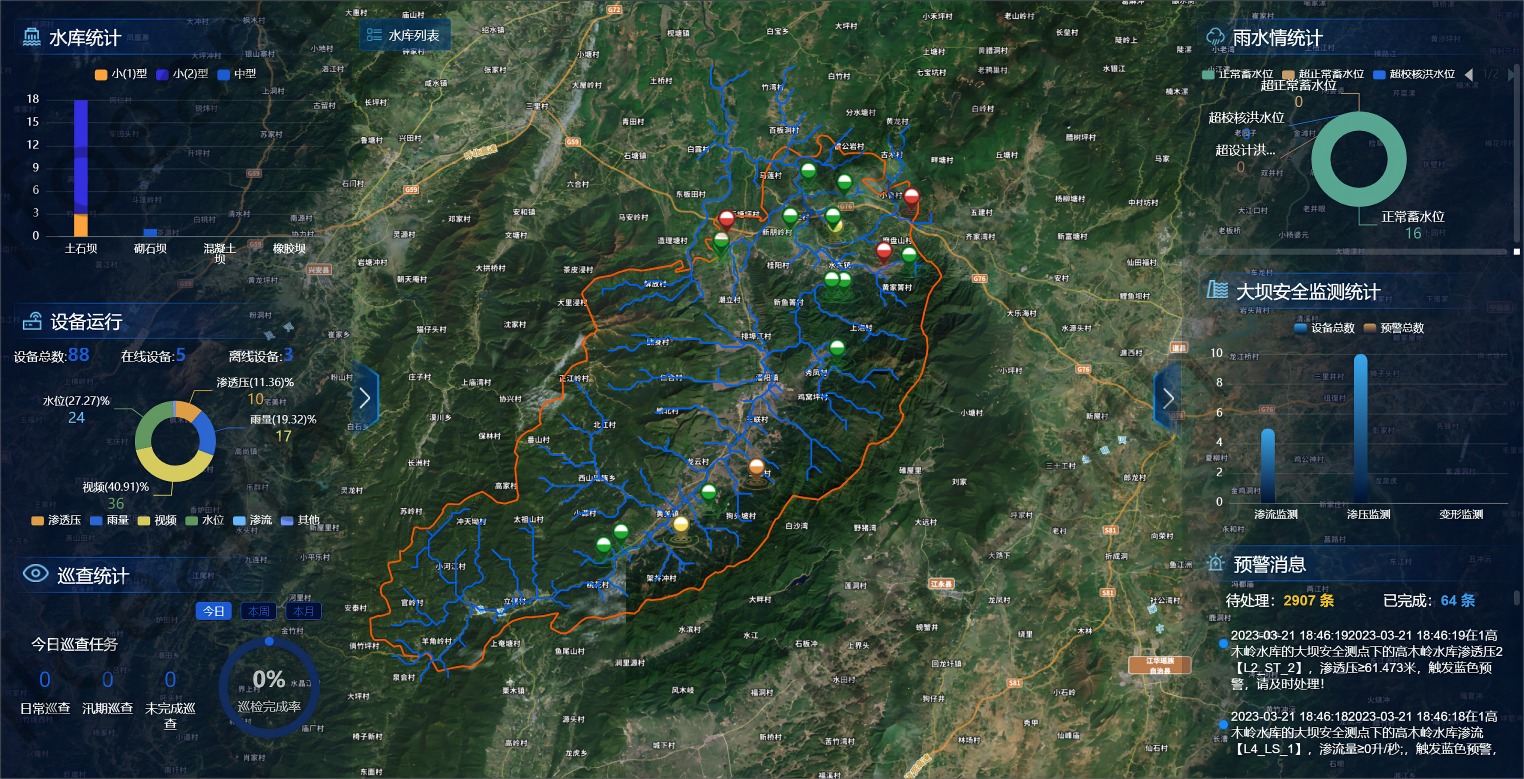Collapse the left panel with chevron arrow

click(x=365, y=398)
